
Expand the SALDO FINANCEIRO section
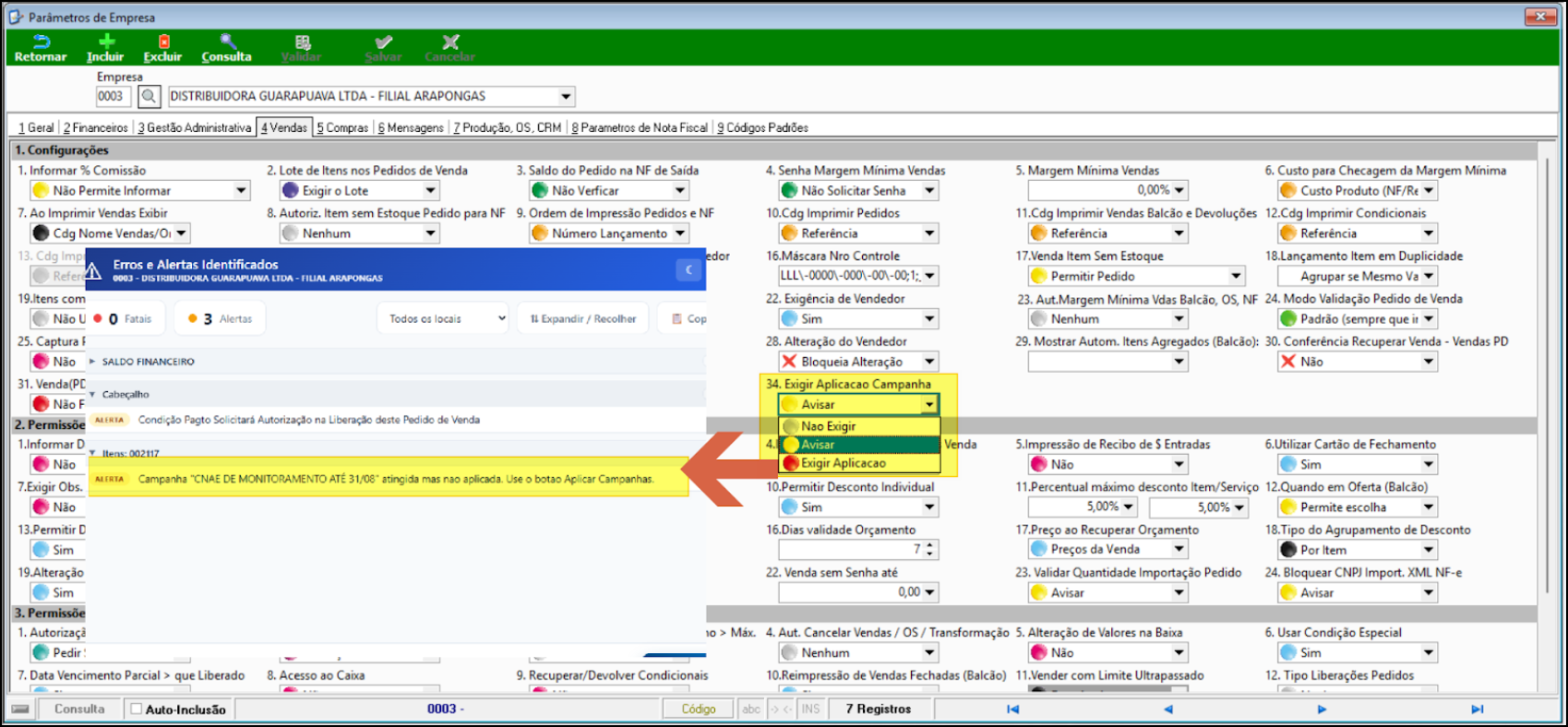pos(92,362)
